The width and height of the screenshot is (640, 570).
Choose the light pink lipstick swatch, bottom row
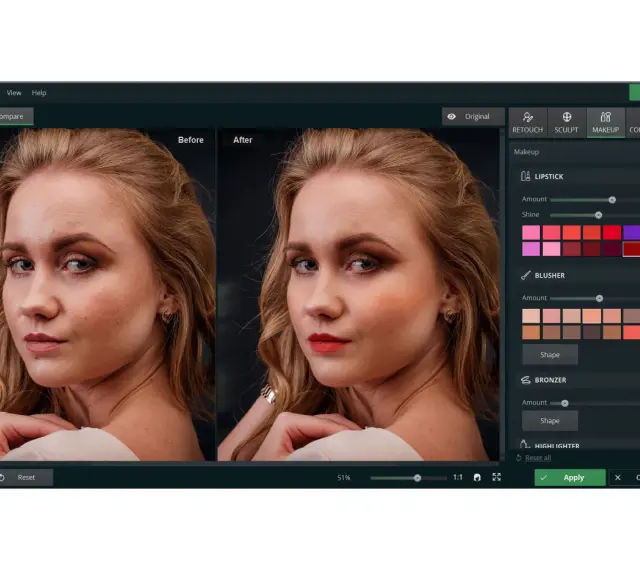click(551, 249)
